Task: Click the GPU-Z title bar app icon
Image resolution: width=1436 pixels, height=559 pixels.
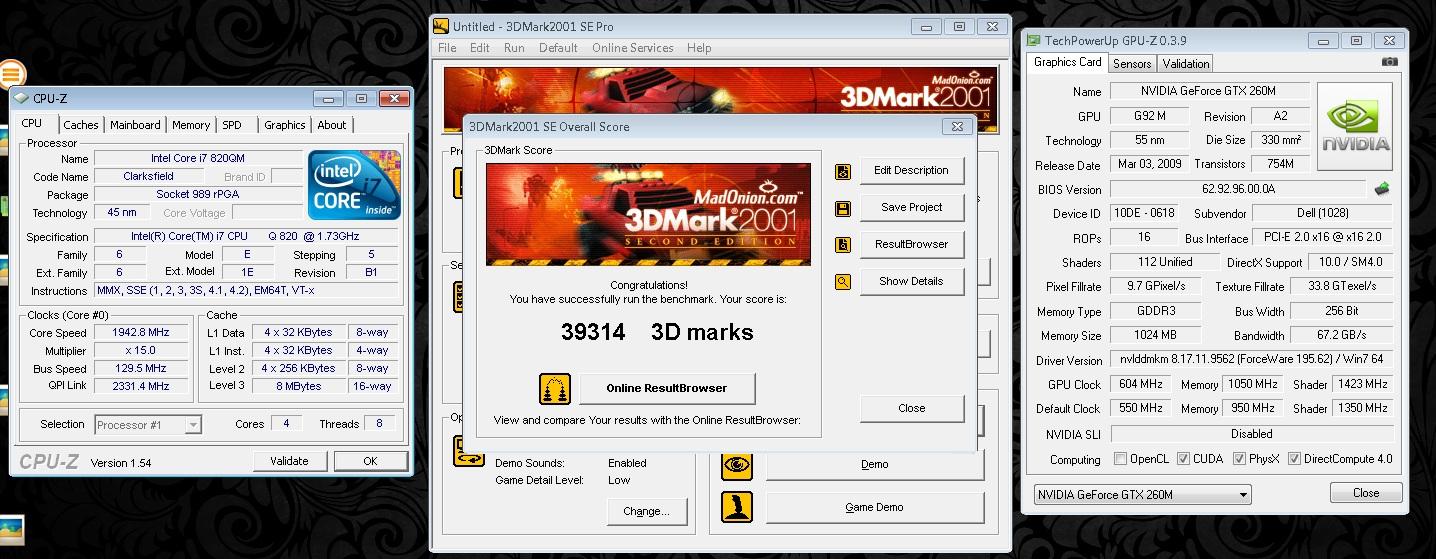Action: (1033, 41)
